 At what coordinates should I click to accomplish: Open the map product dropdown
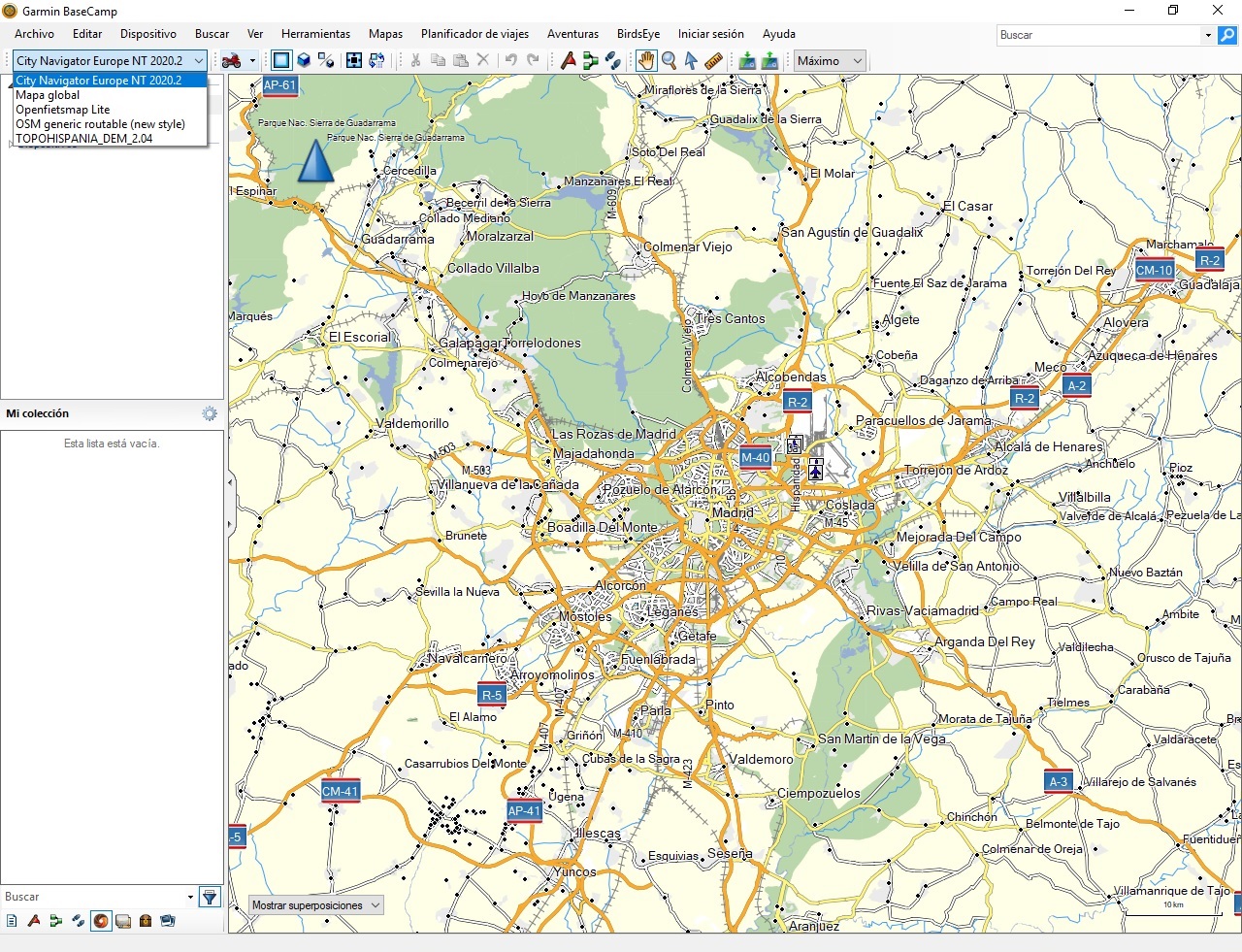pyautogui.click(x=110, y=60)
